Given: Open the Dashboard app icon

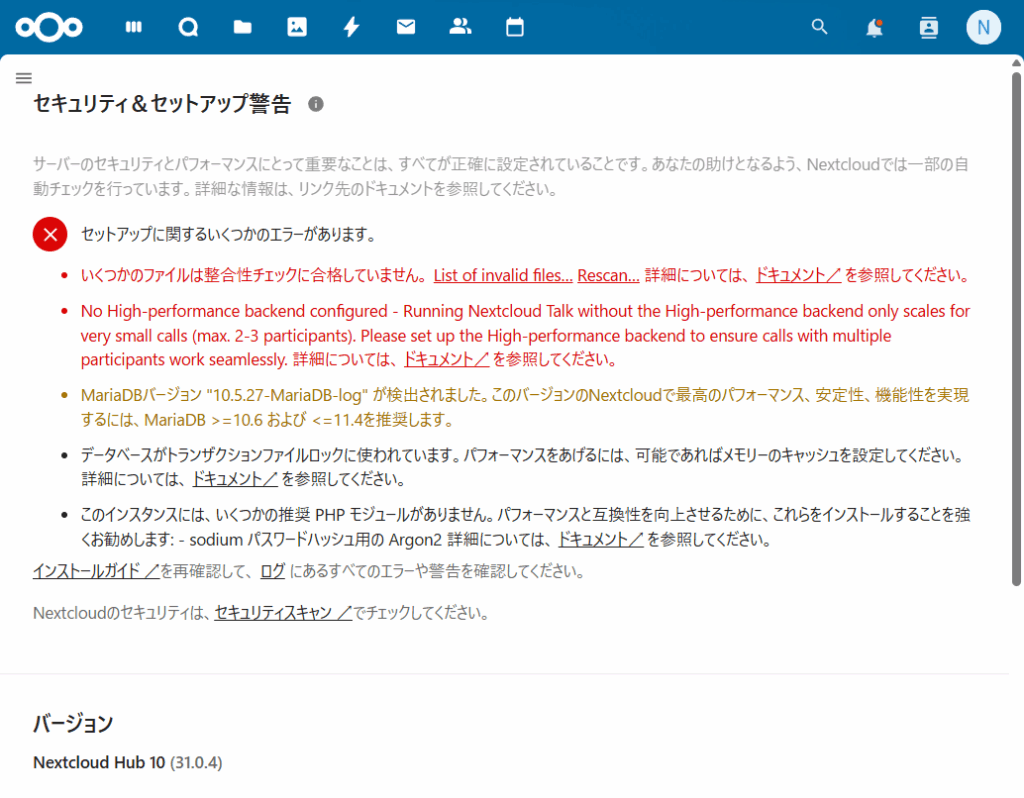Looking at the screenshot, I should [x=134, y=27].
